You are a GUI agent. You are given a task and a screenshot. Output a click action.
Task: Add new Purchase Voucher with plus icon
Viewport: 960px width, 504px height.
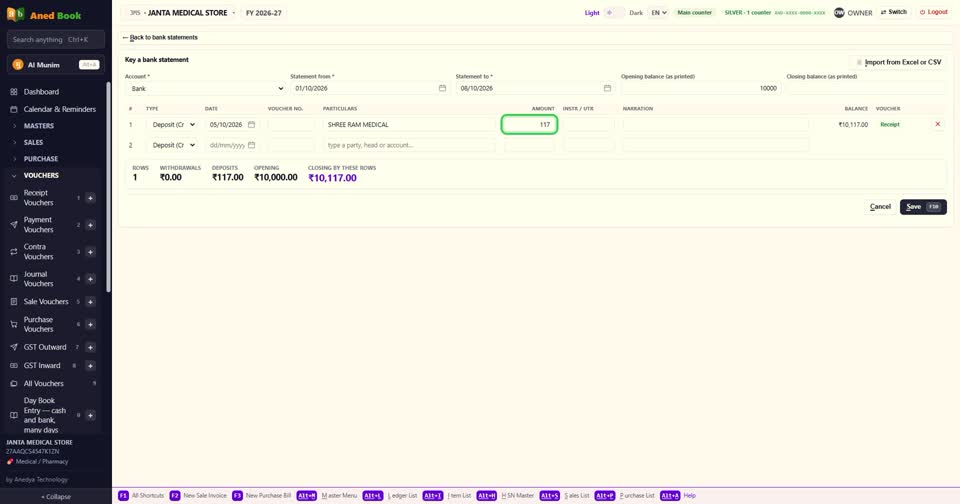pos(90,325)
